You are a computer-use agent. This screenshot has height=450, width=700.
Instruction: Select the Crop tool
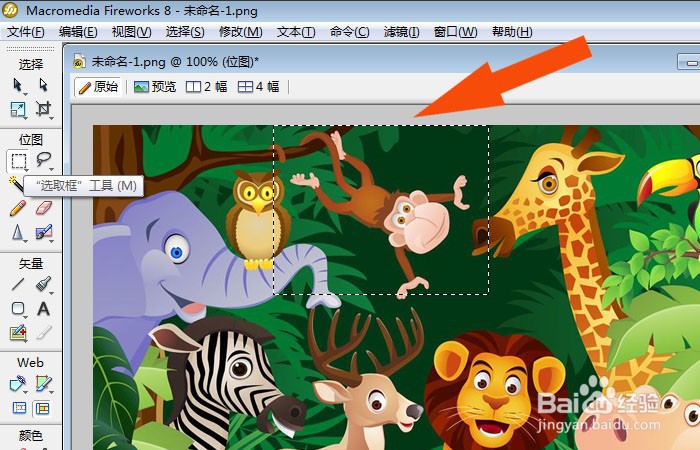tap(43, 109)
